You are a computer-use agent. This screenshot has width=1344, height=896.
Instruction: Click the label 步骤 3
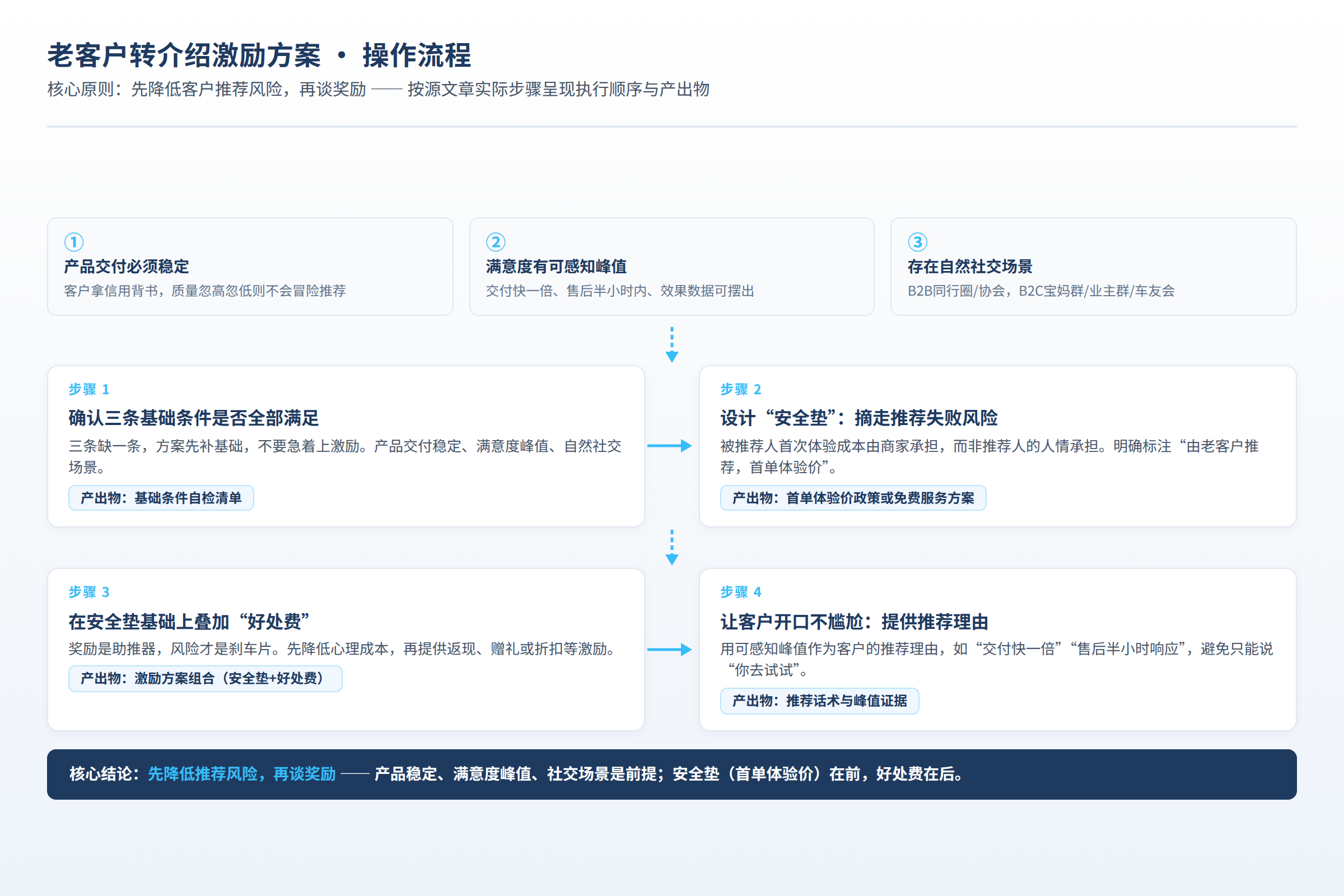pyautogui.click(x=88, y=592)
